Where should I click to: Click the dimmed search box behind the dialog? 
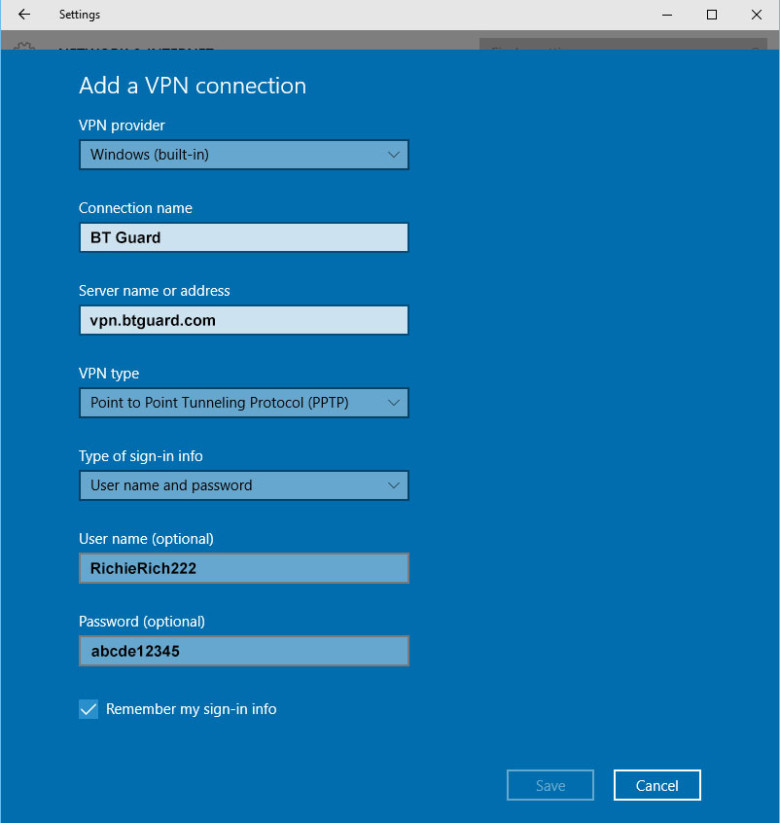point(620,45)
